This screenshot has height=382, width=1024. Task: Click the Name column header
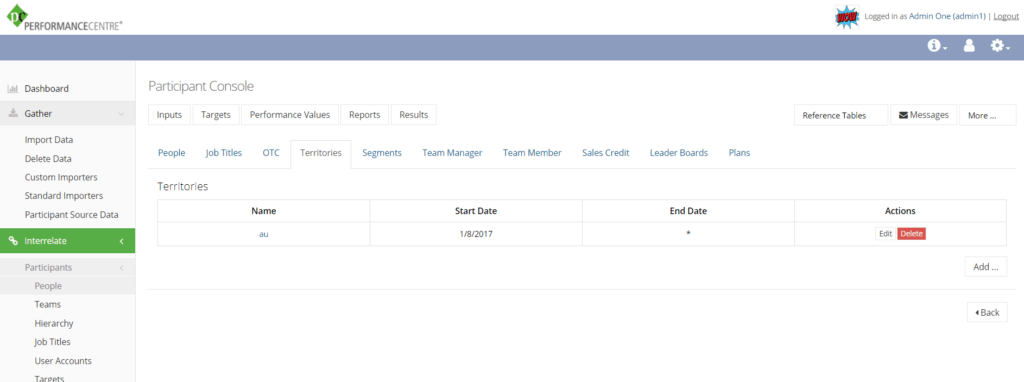[264, 211]
